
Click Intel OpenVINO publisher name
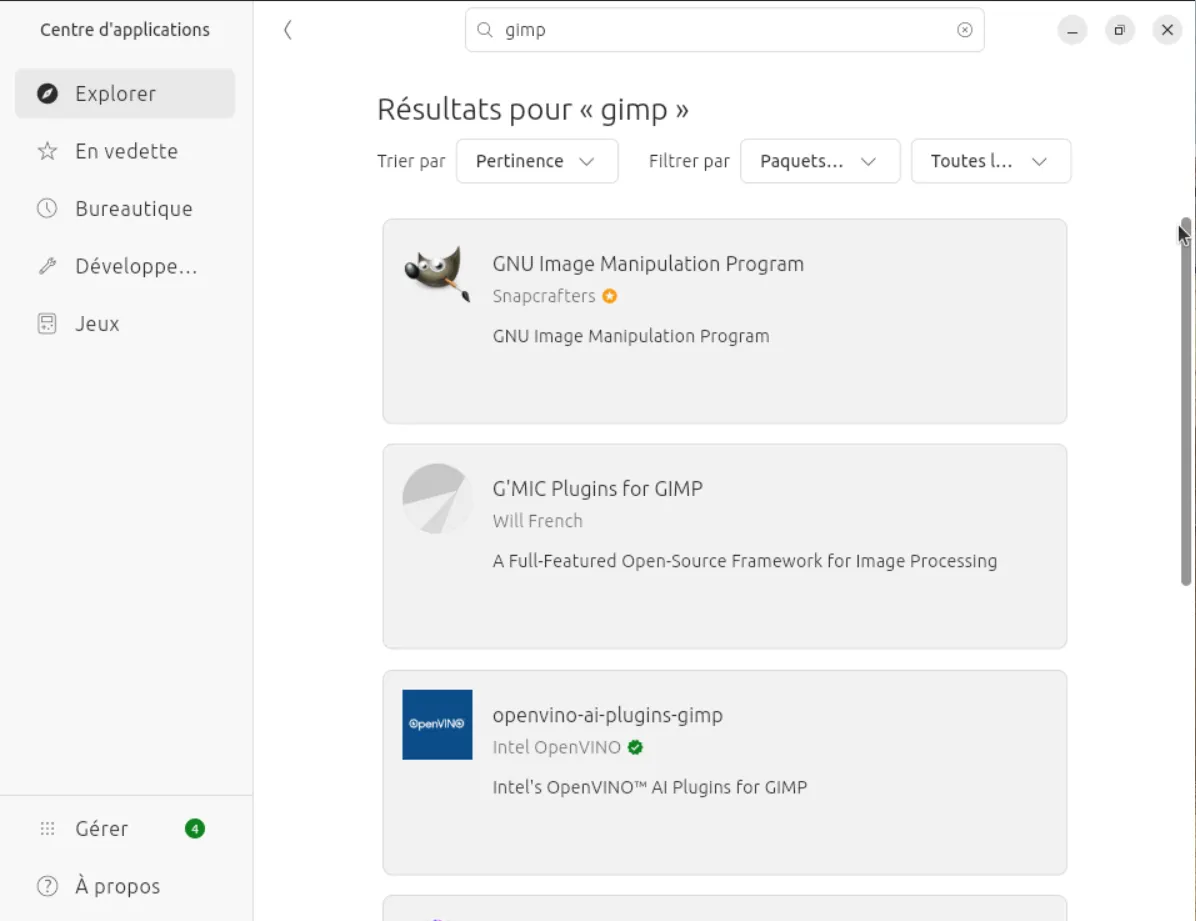click(x=556, y=747)
